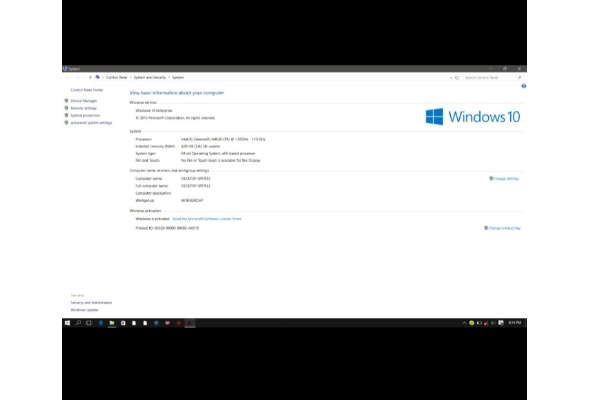Click the Help question mark icon
Image resolution: width=600 pixels, height=400 pixels.
pos(524,86)
